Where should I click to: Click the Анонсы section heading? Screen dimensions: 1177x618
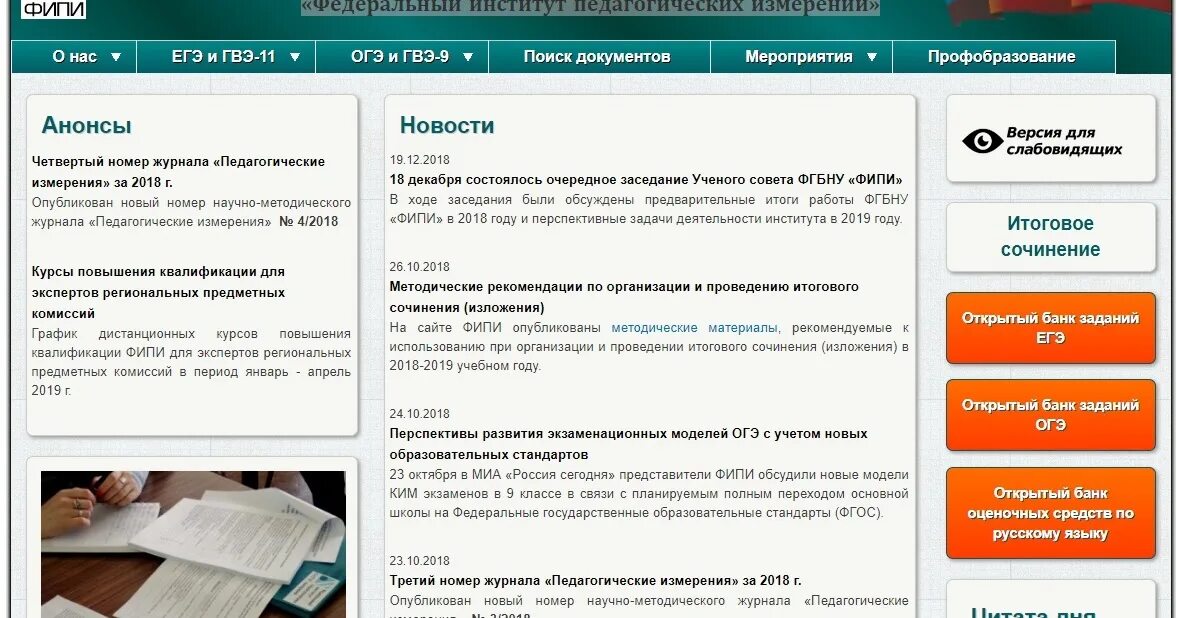pos(86,125)
